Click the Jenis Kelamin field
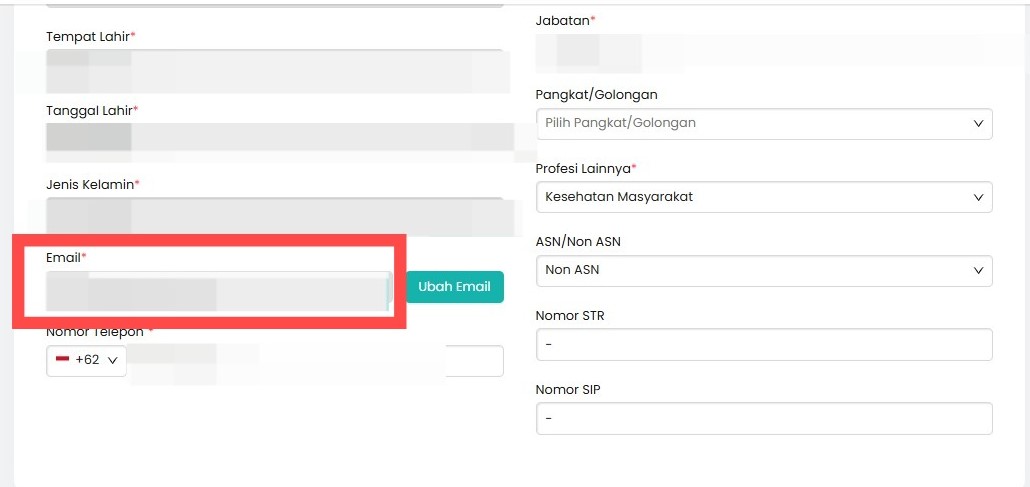The image size is (1030, 487). tap(275, 217)
